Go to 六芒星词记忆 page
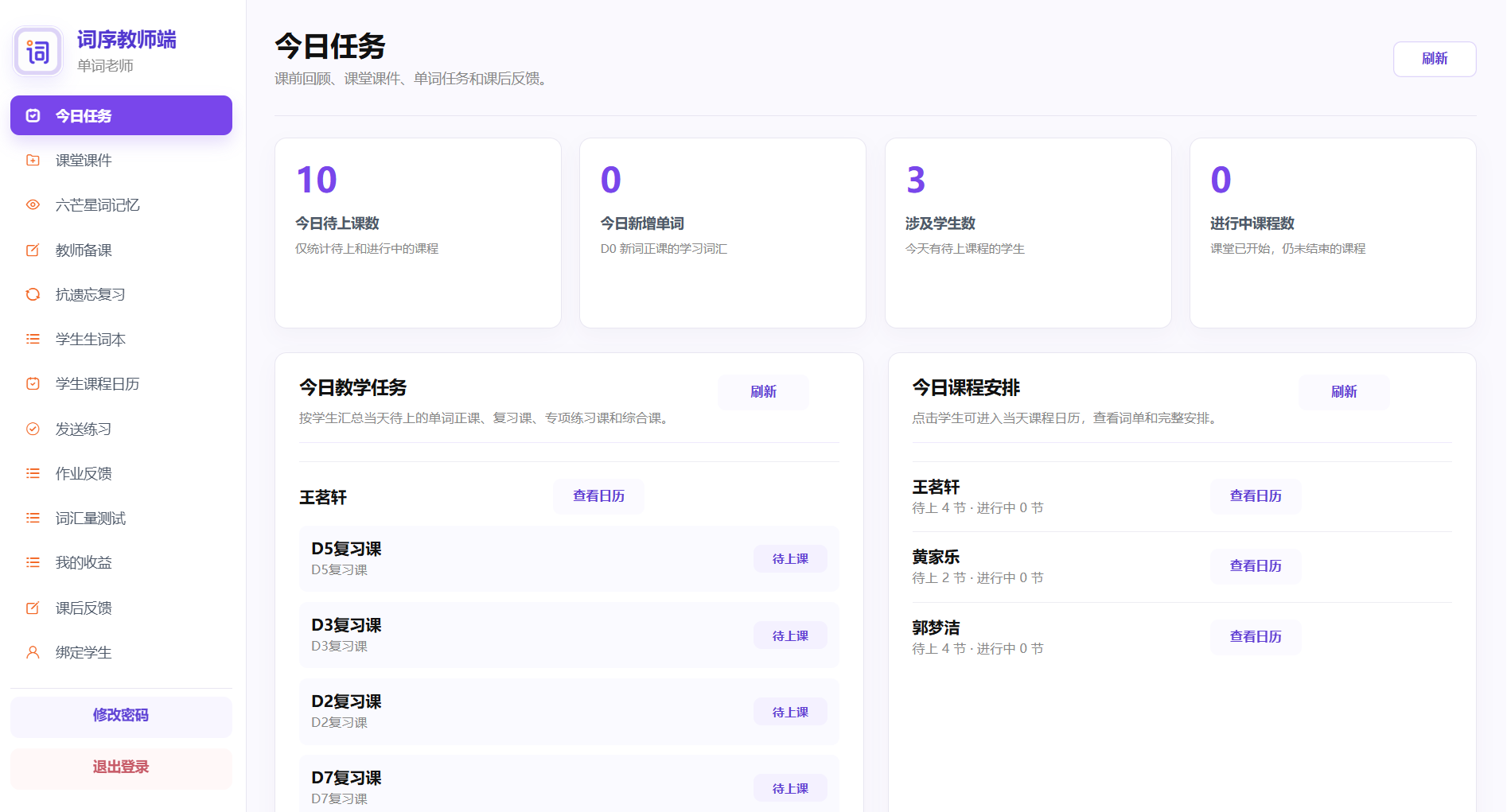The width and height of the screenshot is (1507, 812). tap(121, 204)
